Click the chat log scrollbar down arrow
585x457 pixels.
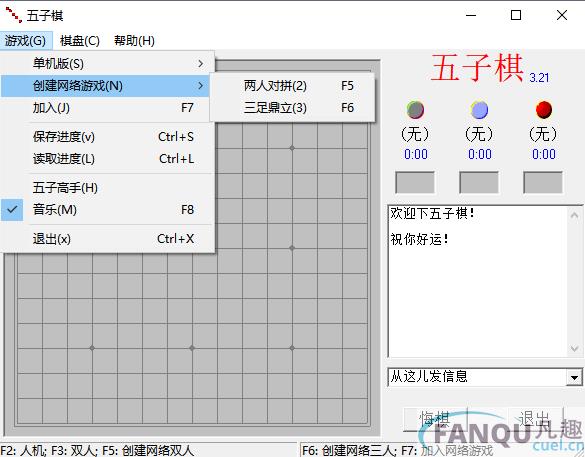[575, 348]
